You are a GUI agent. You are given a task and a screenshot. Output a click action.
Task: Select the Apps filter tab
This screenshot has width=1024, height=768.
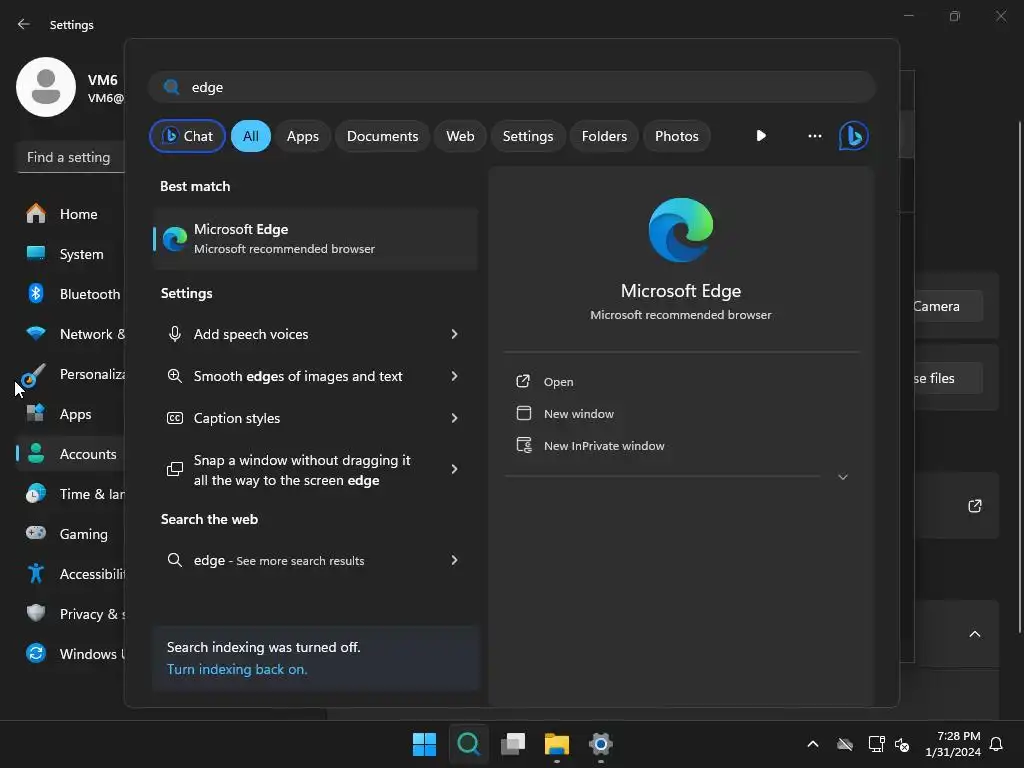click(x=302, y=136)
